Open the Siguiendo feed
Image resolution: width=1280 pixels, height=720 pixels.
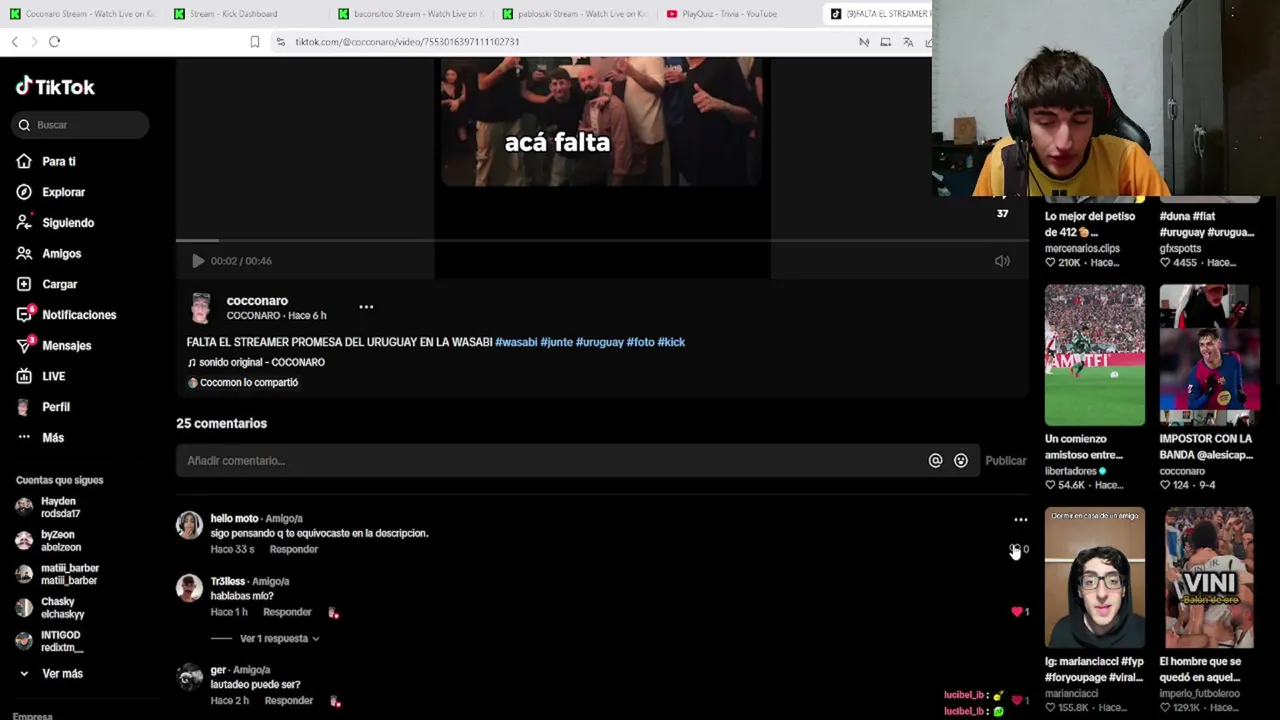[x=67, y=223]
